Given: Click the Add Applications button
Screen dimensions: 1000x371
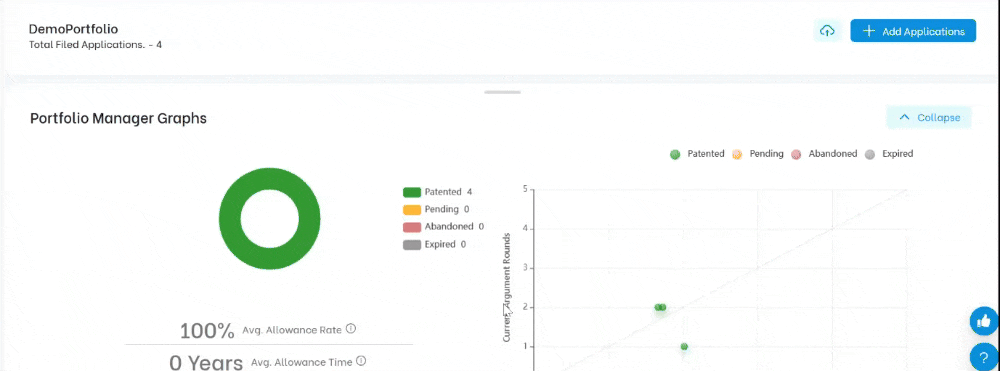Looking at the screenshot, I should (x=913, y=31).
